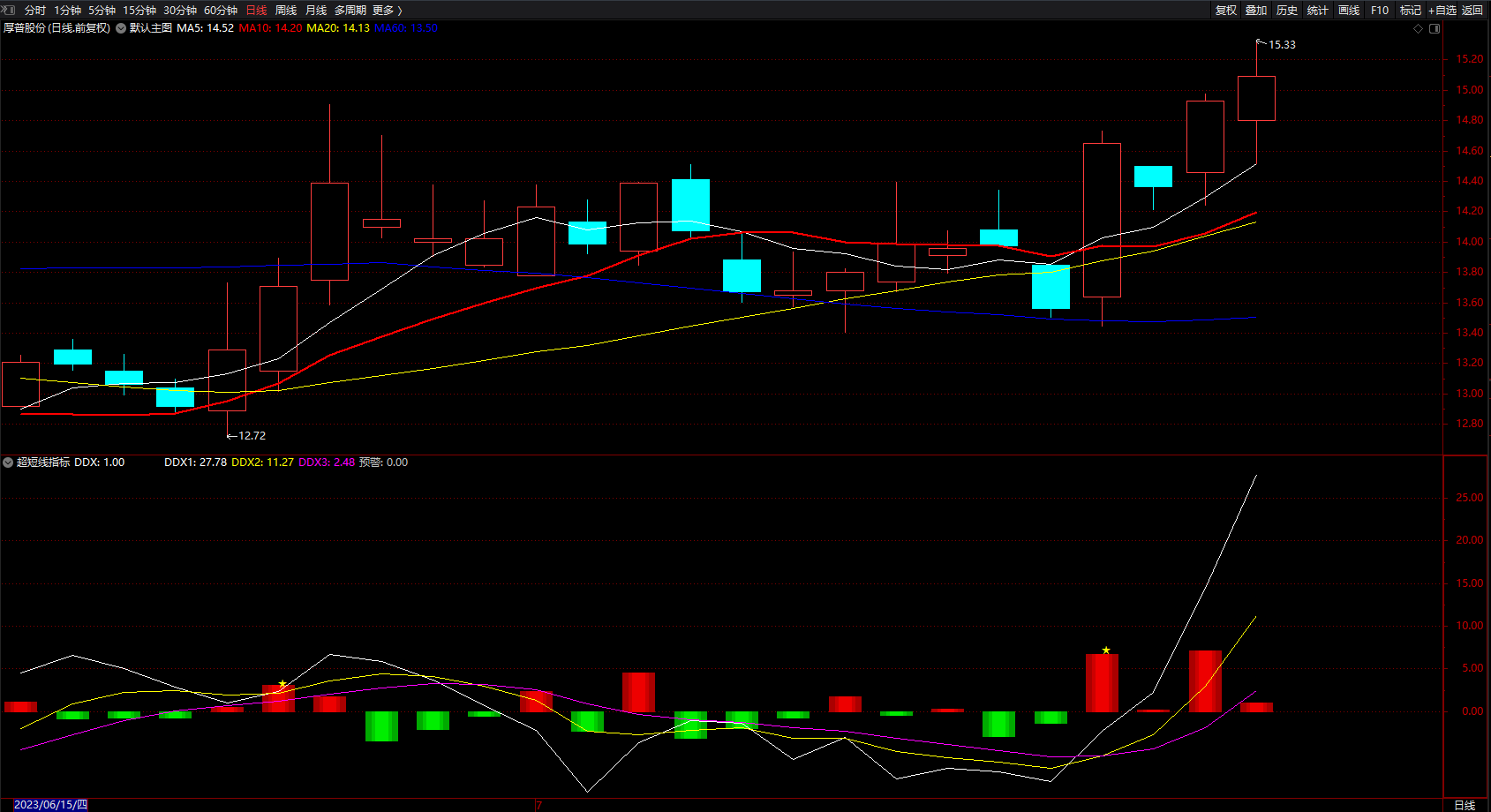The image size is (1491, 812).
Task: Click the 0.00 DDX axis label
Action: coord(1472,711)
